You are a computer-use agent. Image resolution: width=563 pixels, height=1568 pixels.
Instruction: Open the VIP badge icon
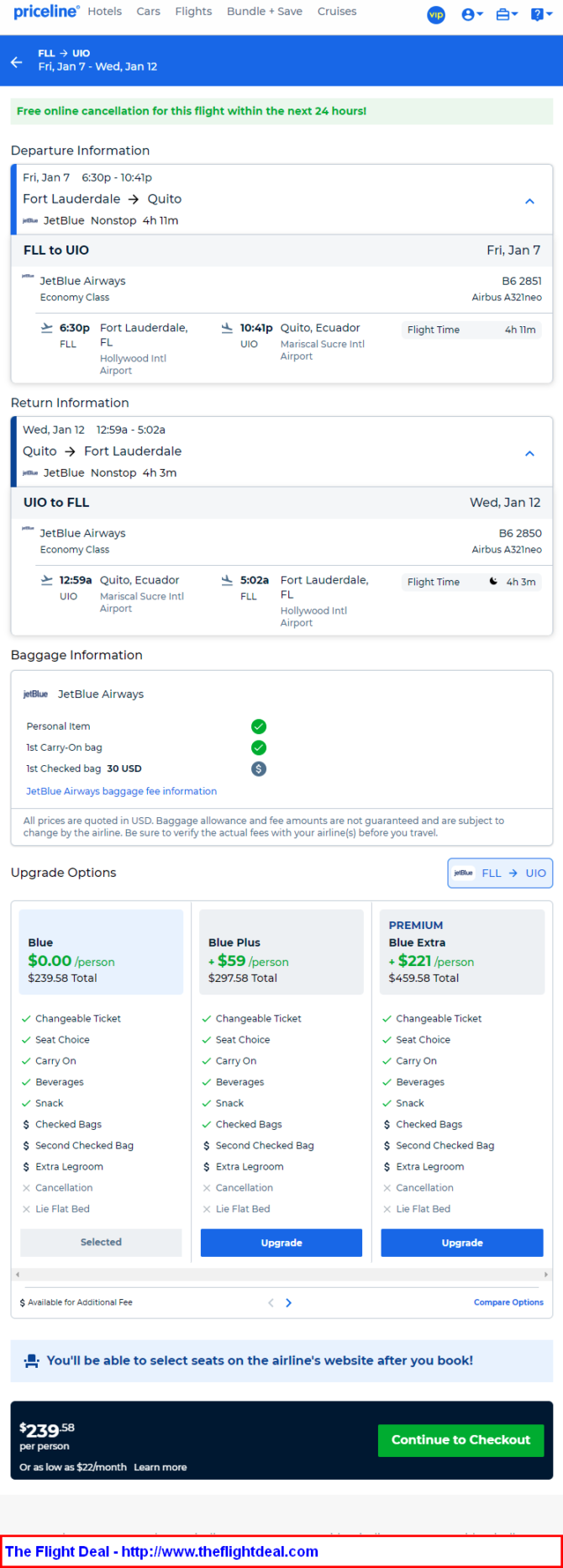[436, 14]
